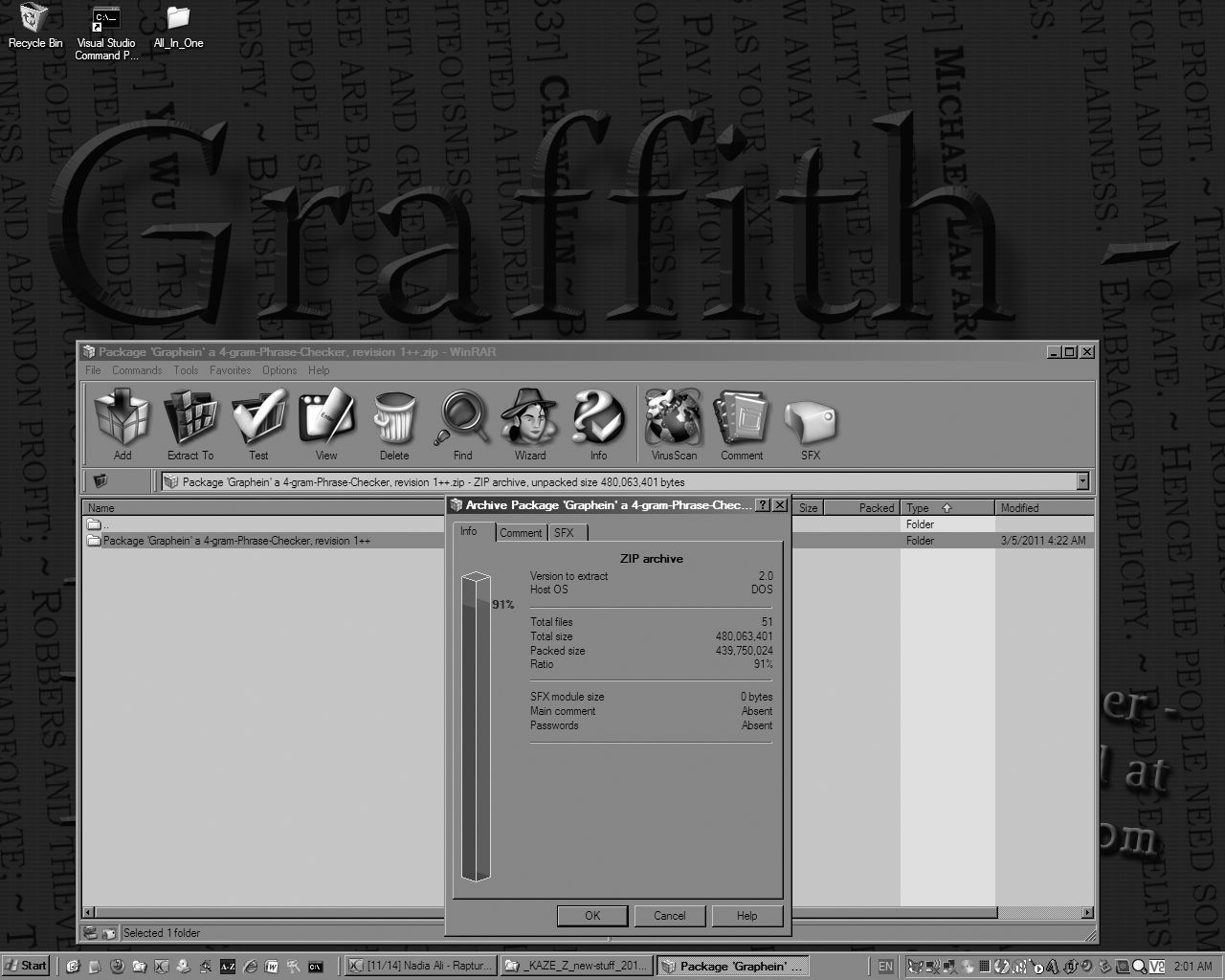Open the Commands menu
This screenshot has width=1225, height=980.
coord(137,370)
